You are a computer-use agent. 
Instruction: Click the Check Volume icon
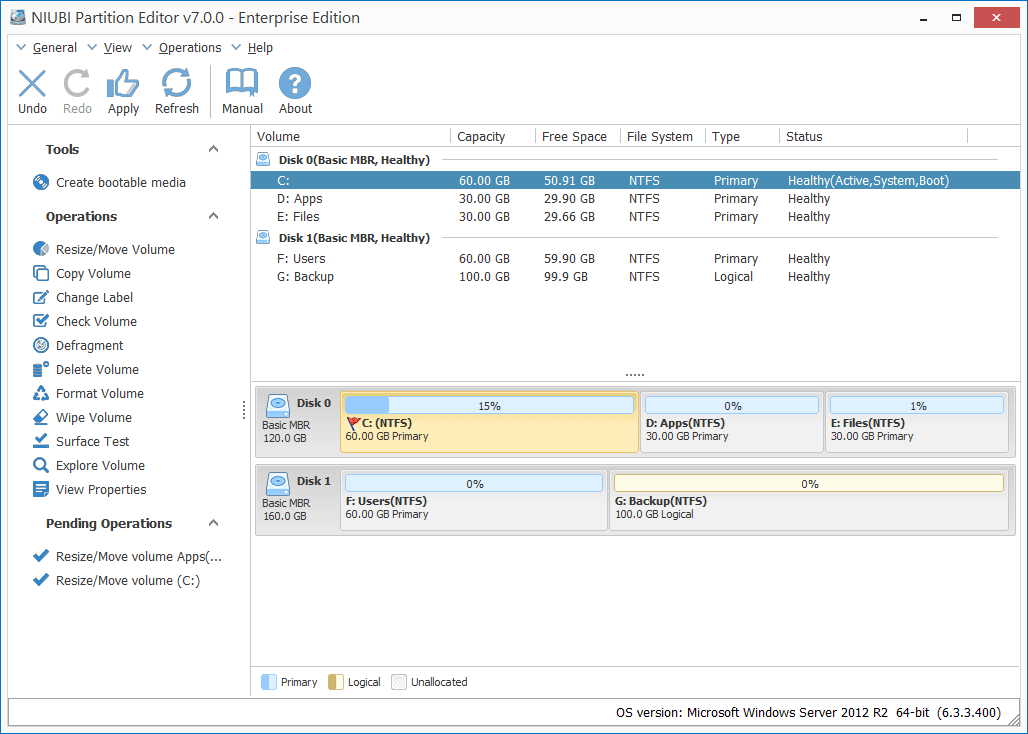(x=41, y=321)
